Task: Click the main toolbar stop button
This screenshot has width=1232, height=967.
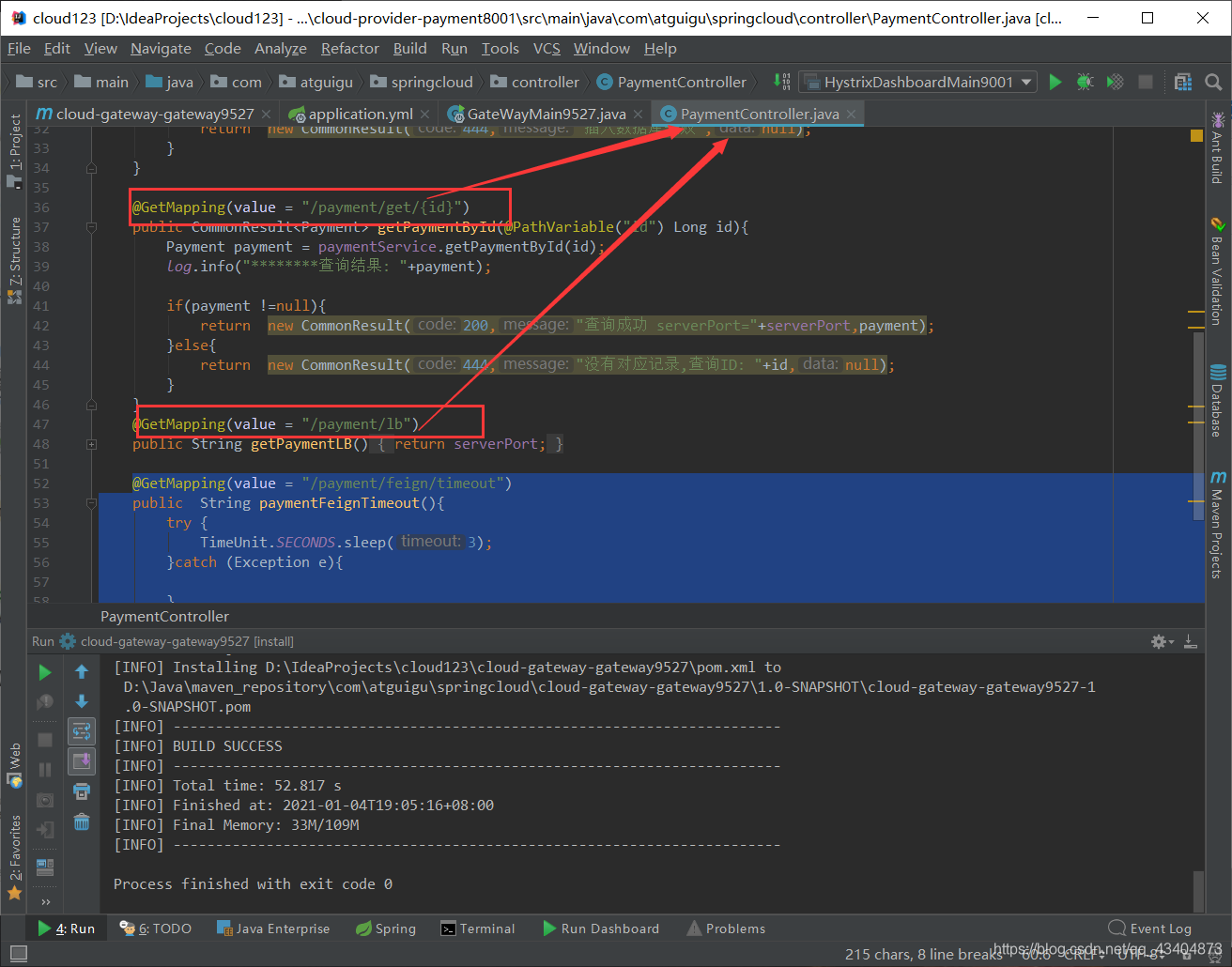Action: [1146, 82]
